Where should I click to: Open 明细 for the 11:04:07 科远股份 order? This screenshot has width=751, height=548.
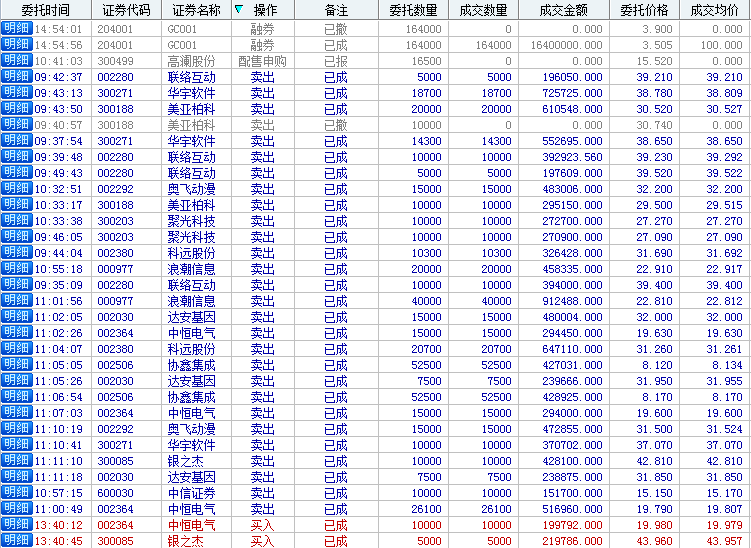[x=17, y=349]
